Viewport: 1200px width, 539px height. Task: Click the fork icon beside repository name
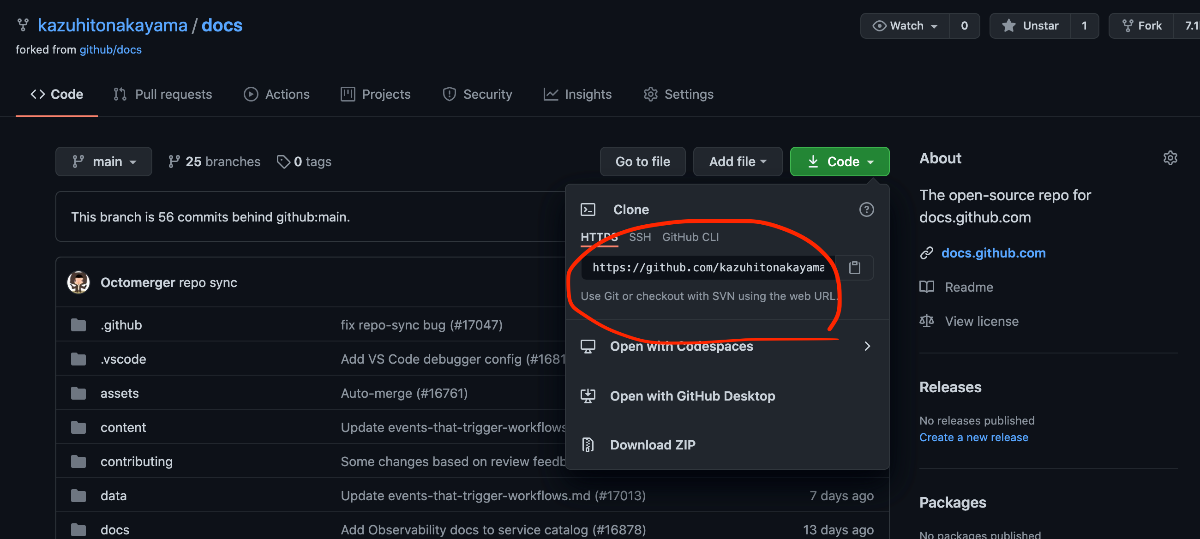coord(22,25)
